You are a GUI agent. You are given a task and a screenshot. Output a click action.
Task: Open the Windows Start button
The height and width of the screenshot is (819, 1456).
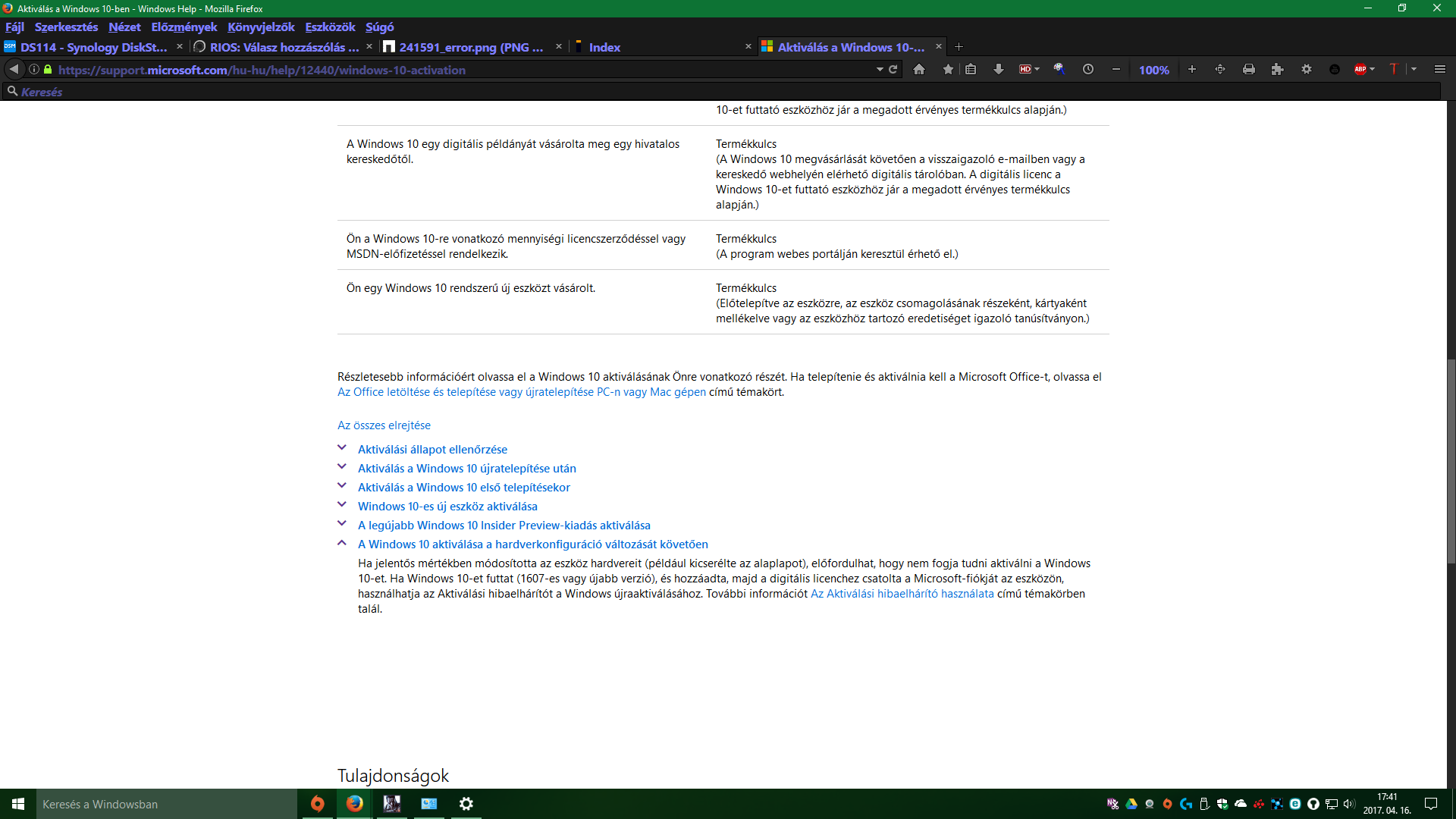click(x=18, y=804)
